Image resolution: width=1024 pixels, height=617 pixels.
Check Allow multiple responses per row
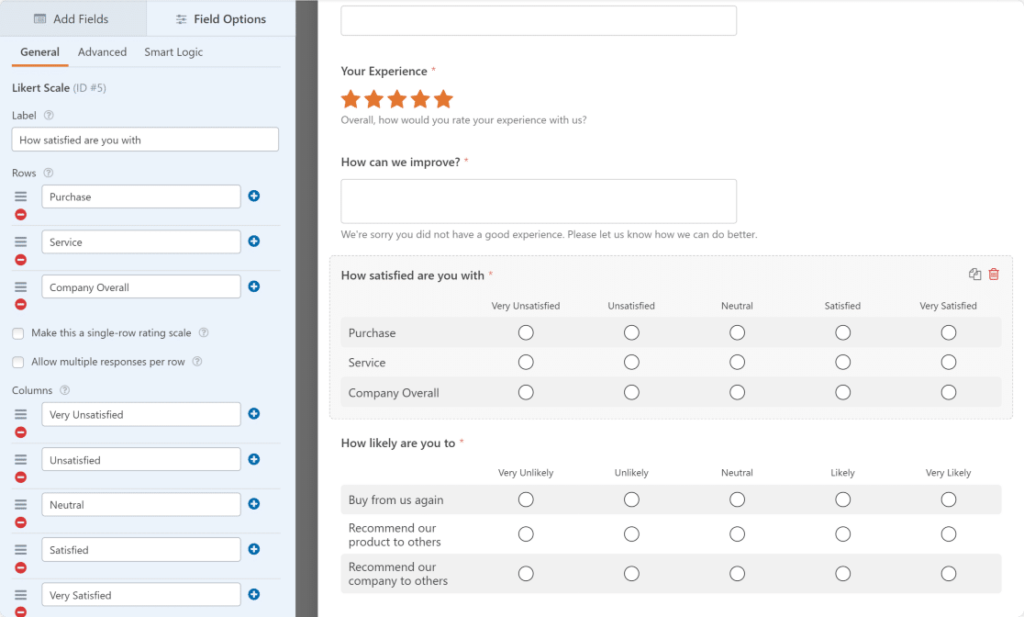coord(18,362)
